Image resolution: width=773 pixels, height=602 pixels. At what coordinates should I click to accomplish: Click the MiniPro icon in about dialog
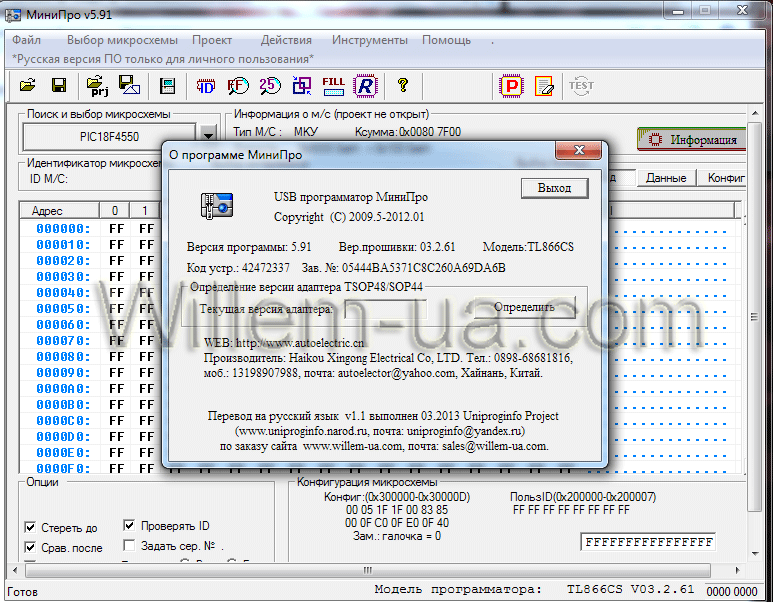coord(216,205)
